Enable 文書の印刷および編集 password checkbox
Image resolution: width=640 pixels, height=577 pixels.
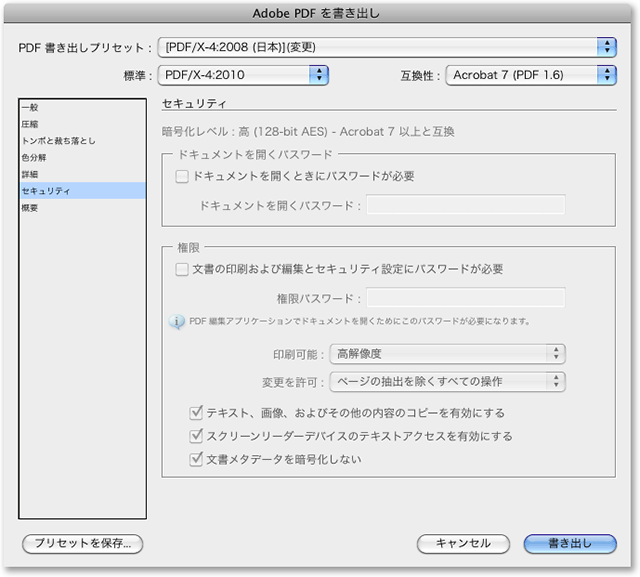point(182,269)
